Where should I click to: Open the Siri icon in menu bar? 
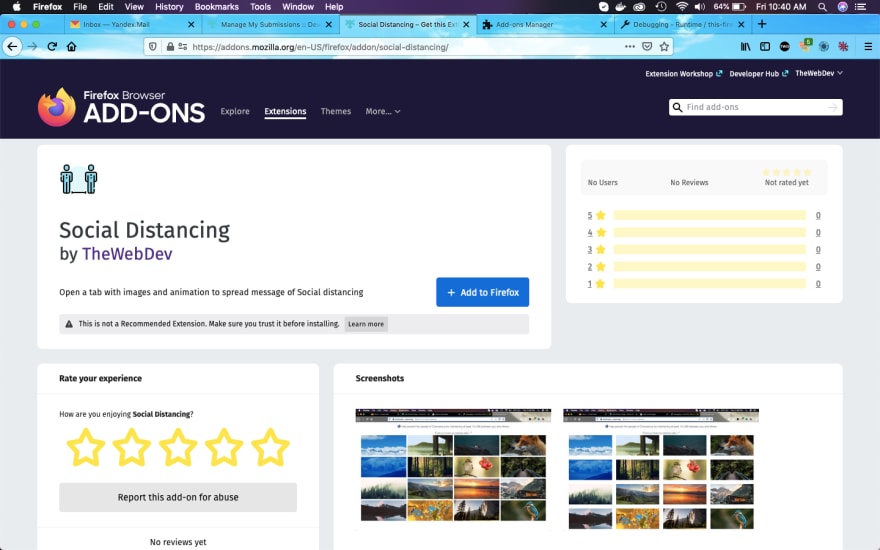pos(842,7)
